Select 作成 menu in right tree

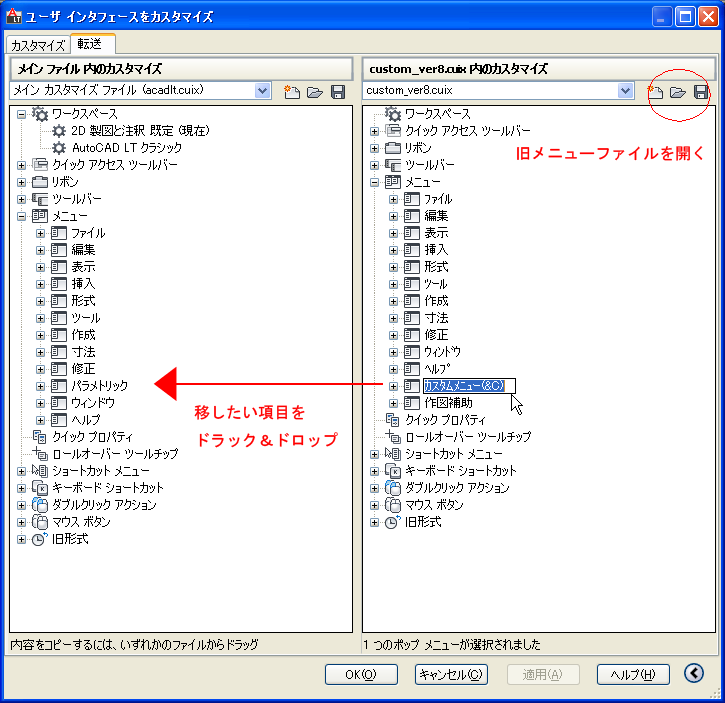tap(436, 301)
